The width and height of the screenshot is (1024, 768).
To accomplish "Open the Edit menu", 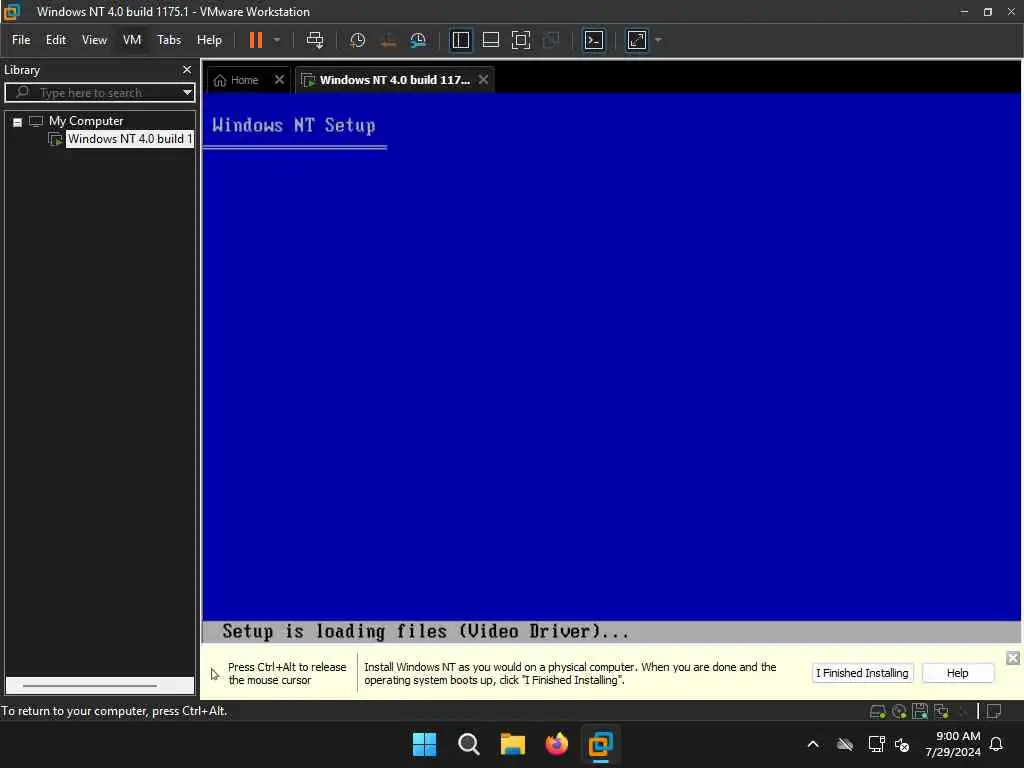I will [56, 40].
